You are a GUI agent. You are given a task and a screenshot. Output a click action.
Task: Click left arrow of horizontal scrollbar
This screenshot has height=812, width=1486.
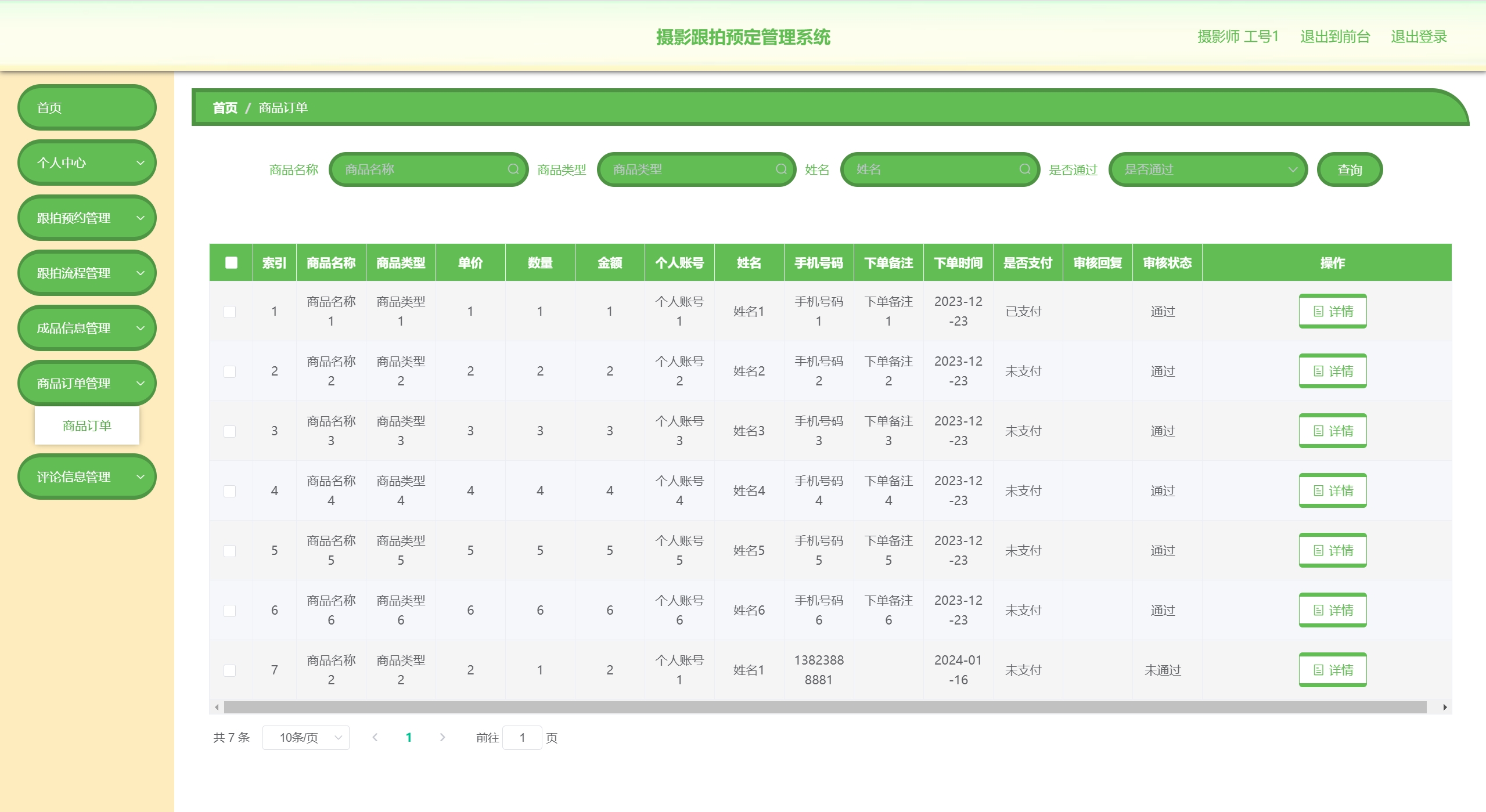[x=217, y=707]
